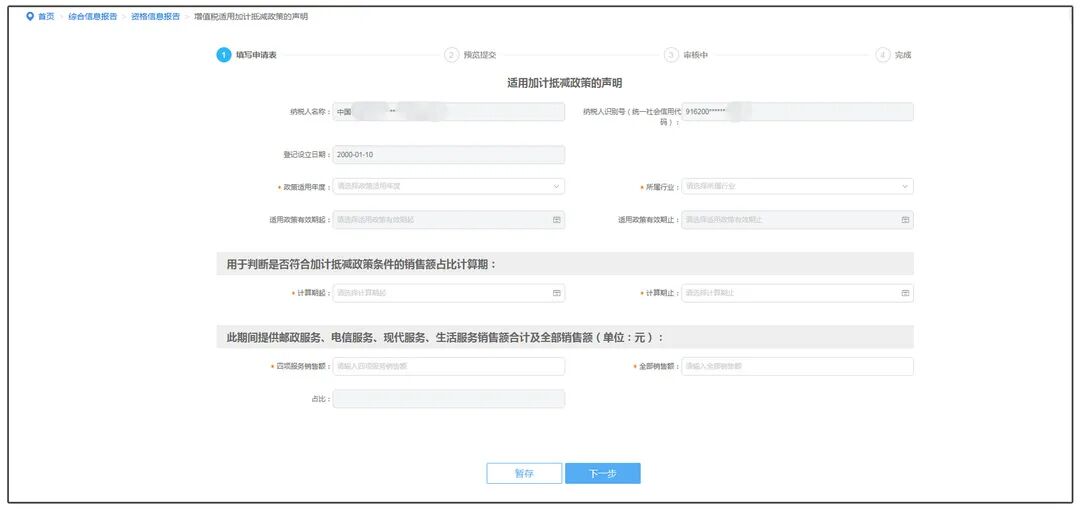Open calendar icon in 适用政策有效期起 field

pyautogui.click(x=557, y=220)
